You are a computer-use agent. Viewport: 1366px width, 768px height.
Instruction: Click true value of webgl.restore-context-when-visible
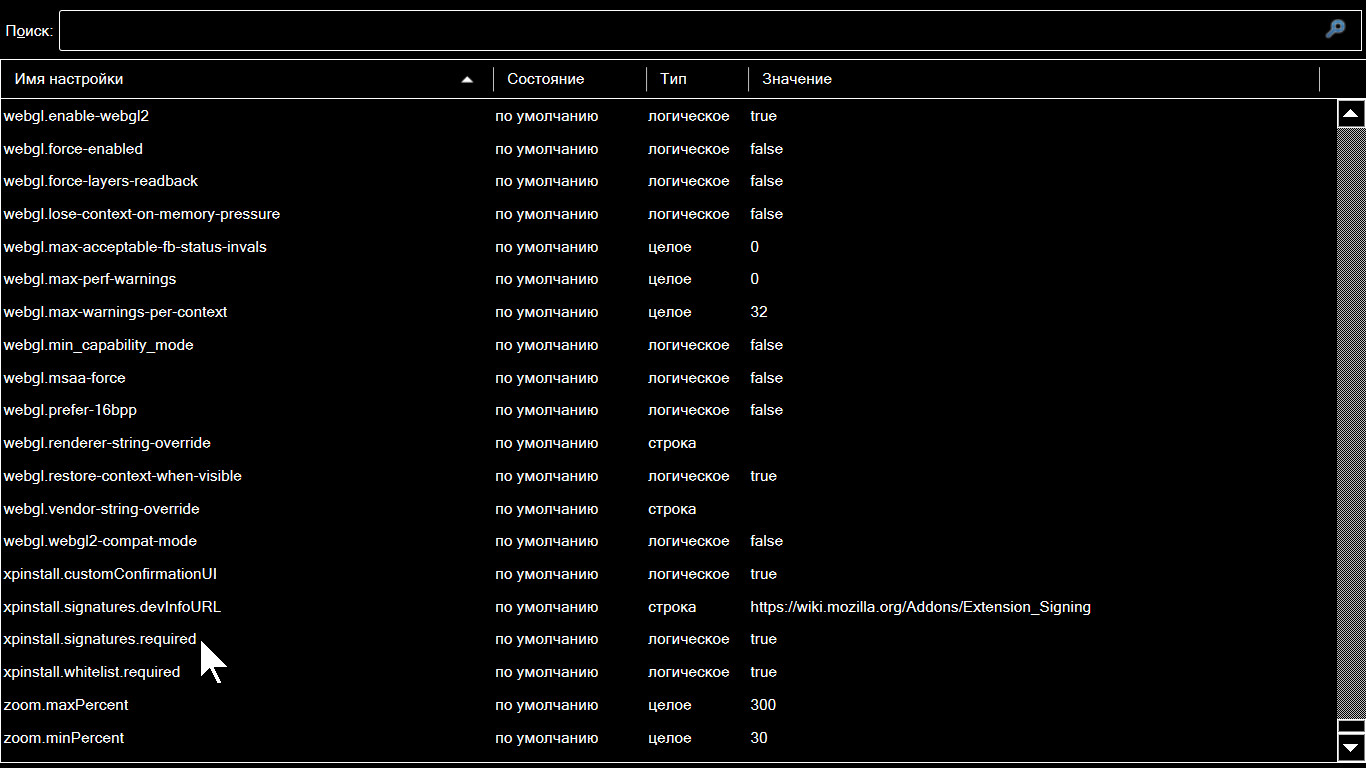coord(763,476)
